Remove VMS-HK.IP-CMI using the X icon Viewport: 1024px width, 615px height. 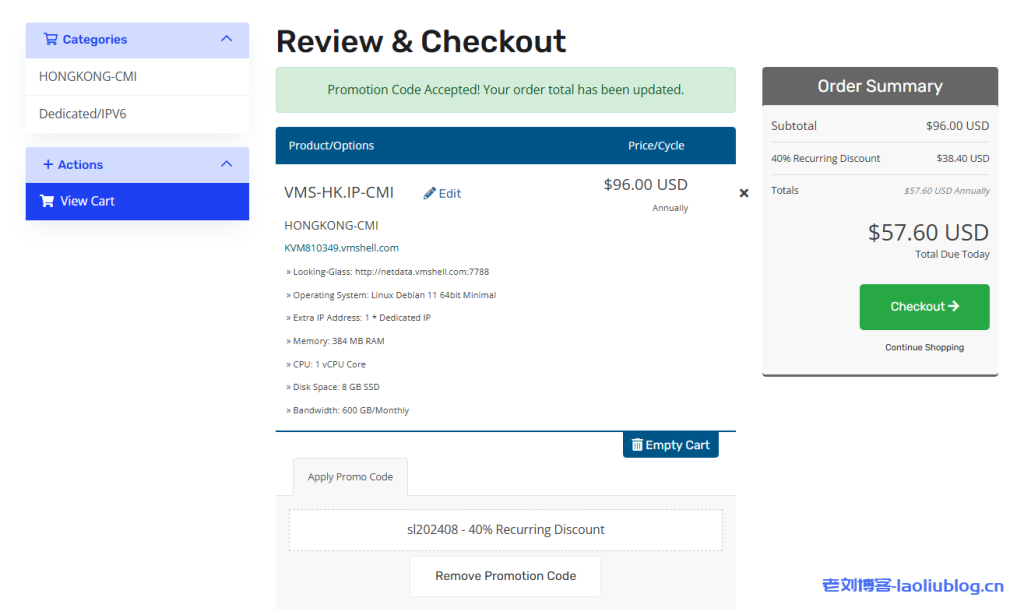(x=743, y=193)
